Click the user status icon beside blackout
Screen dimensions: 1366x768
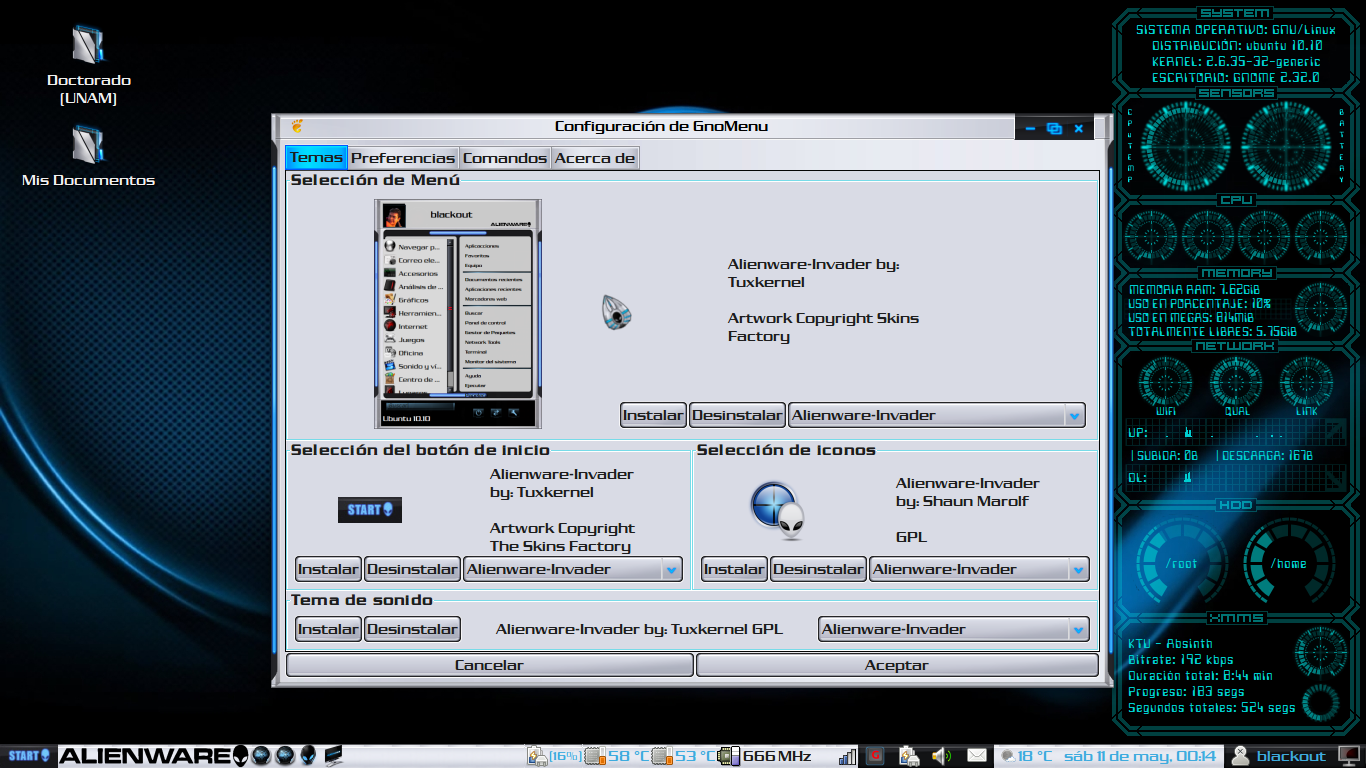pos(1240,757)
